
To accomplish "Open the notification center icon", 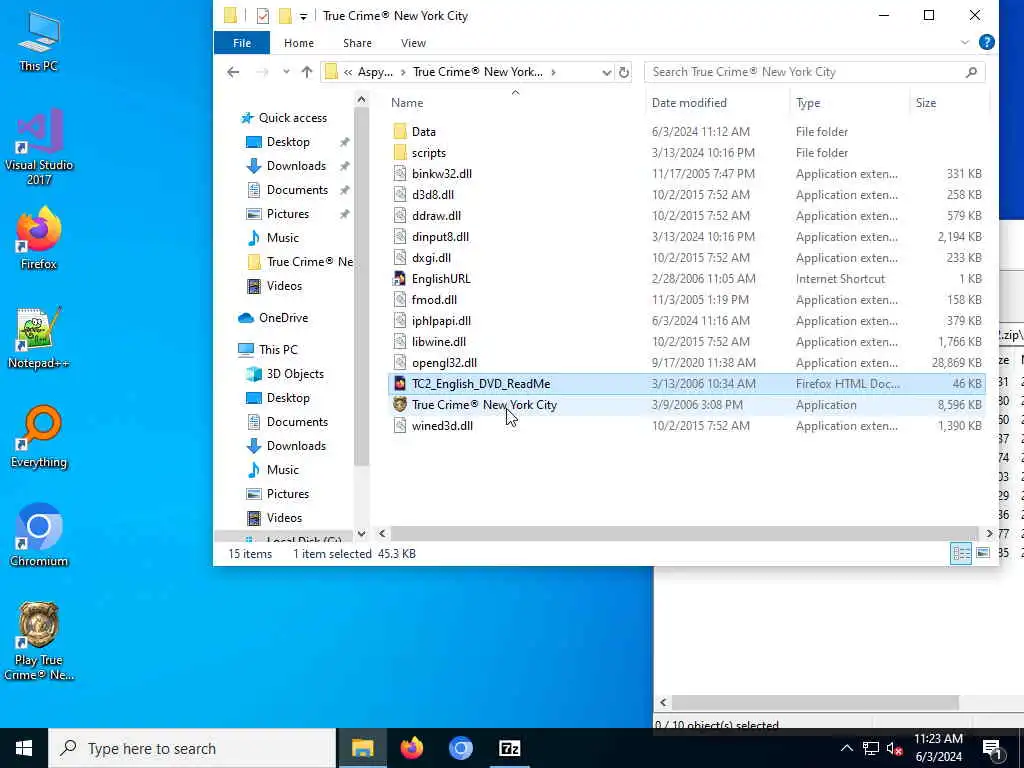I will coord(993,748).
